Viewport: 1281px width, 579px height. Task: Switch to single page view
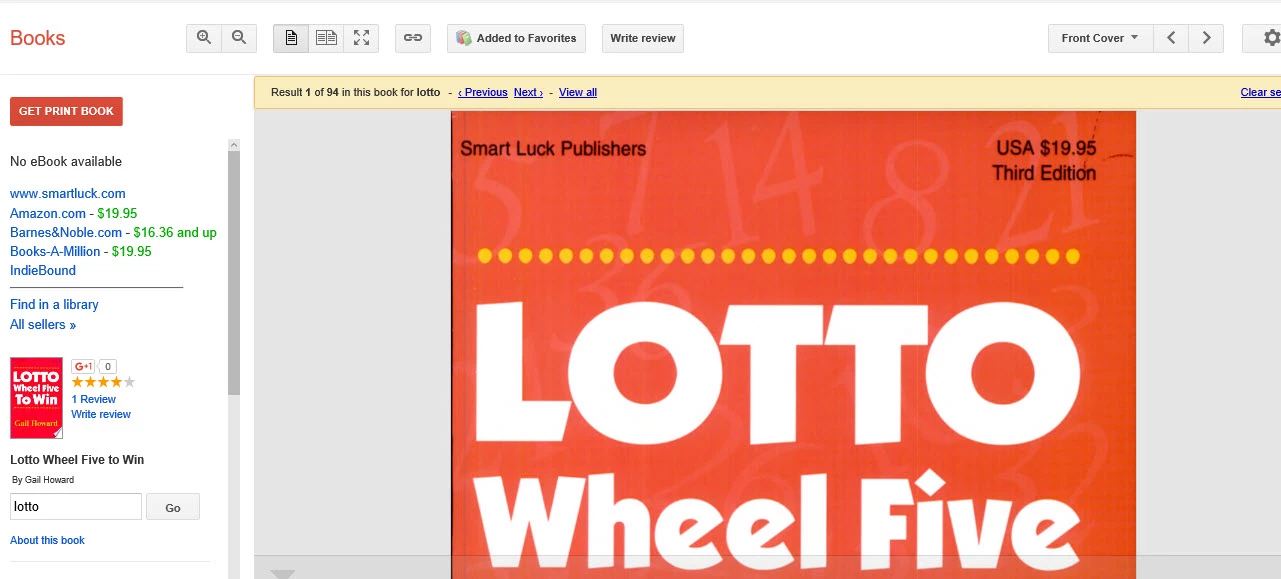point(291,38)
